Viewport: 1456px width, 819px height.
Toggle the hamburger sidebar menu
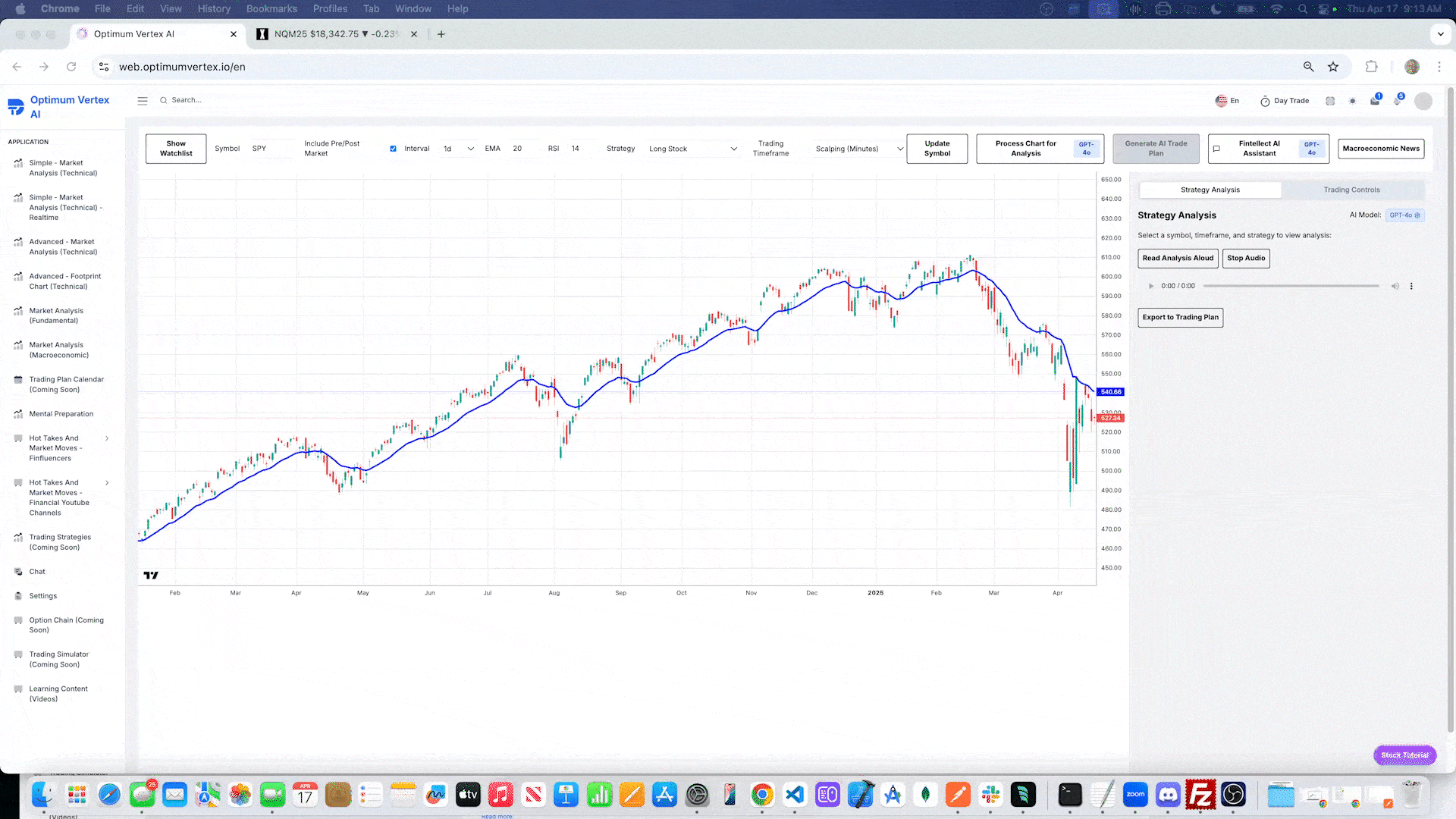coord(142,100)
